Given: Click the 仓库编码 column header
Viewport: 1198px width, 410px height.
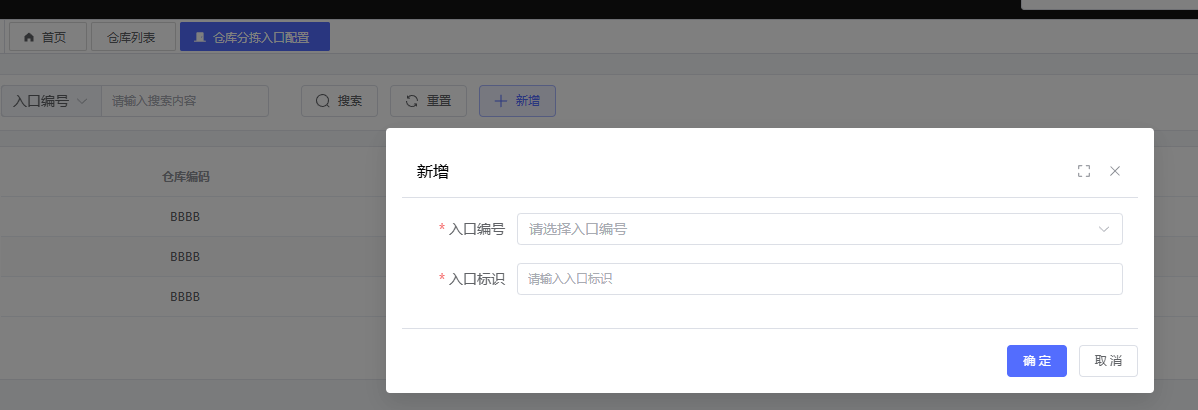Looking at the screenshot, I should pos(185,177).
